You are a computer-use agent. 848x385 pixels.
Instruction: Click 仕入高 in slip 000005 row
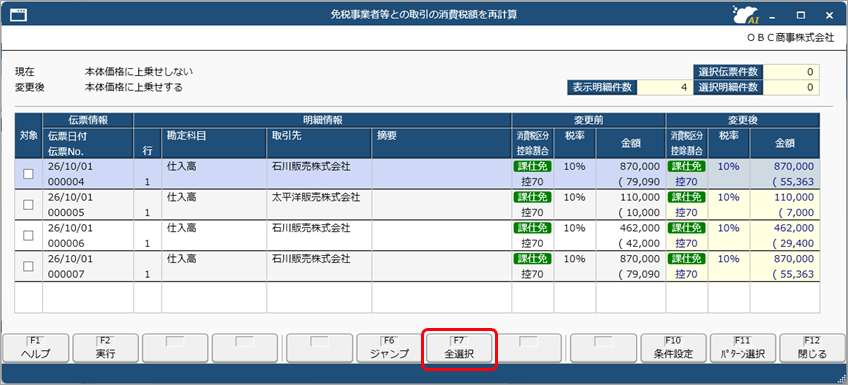click(182, 197)
